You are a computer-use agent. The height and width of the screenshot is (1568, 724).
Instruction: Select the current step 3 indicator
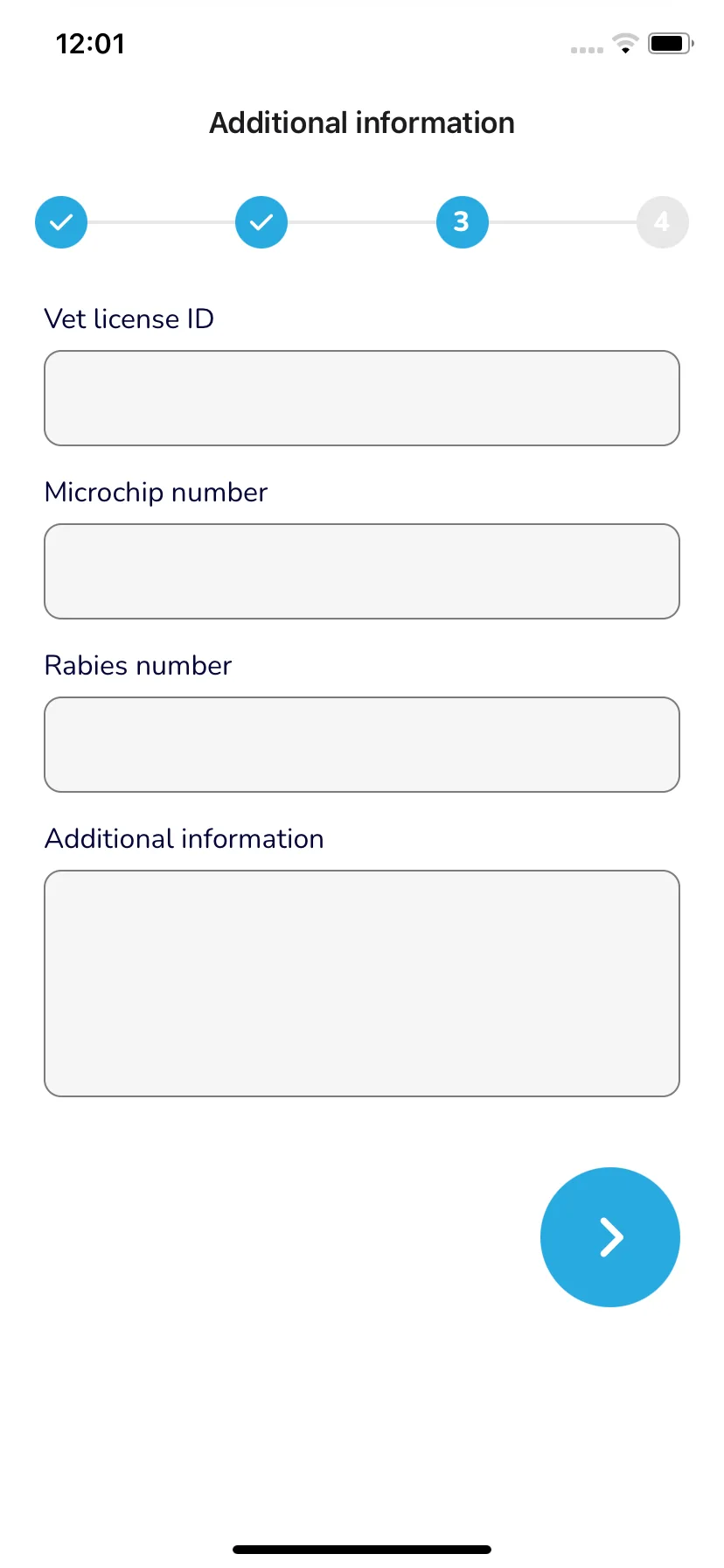pos(462,222)
